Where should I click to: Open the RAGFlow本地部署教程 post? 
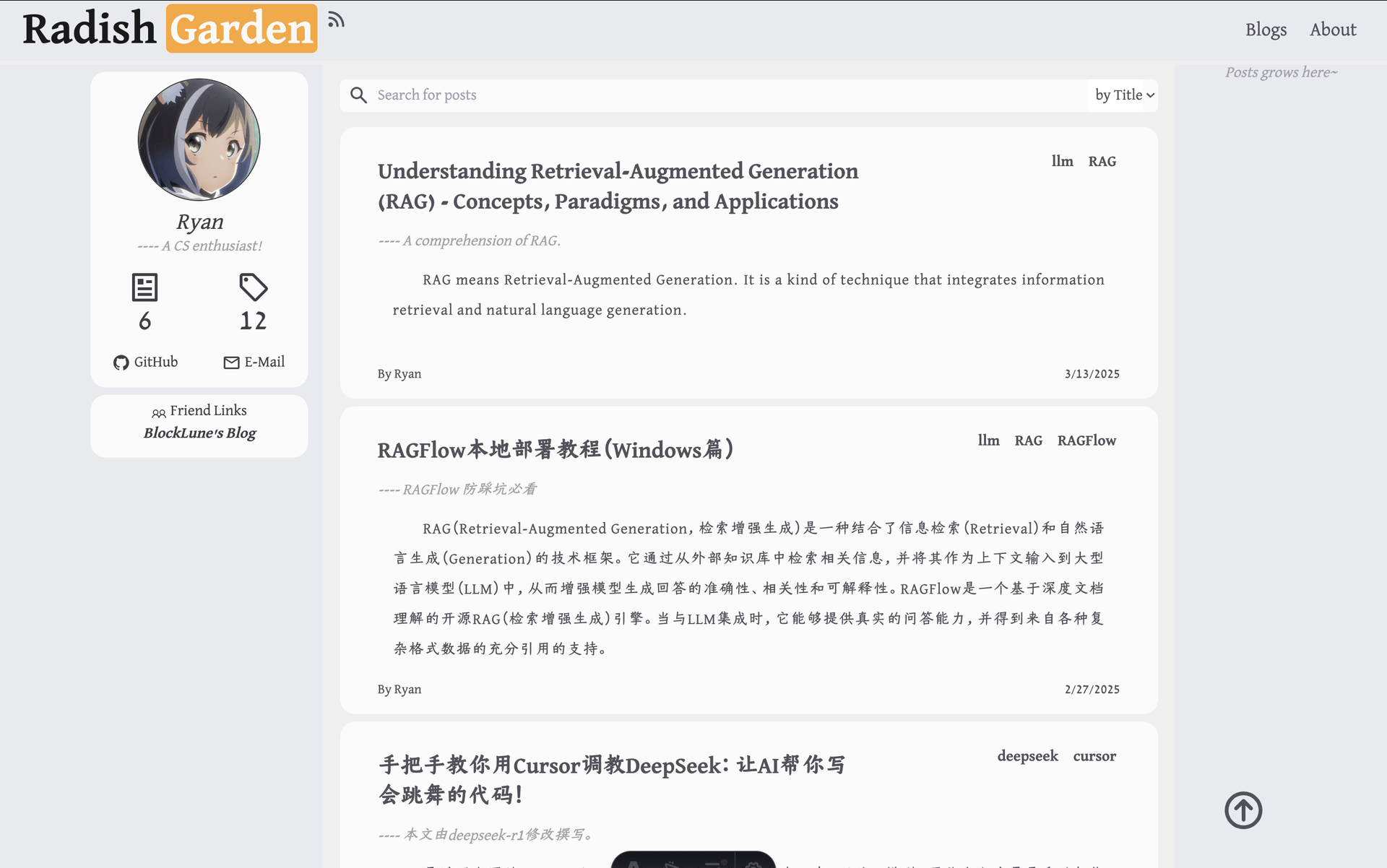pyautogui.click(x=555, y=449)
